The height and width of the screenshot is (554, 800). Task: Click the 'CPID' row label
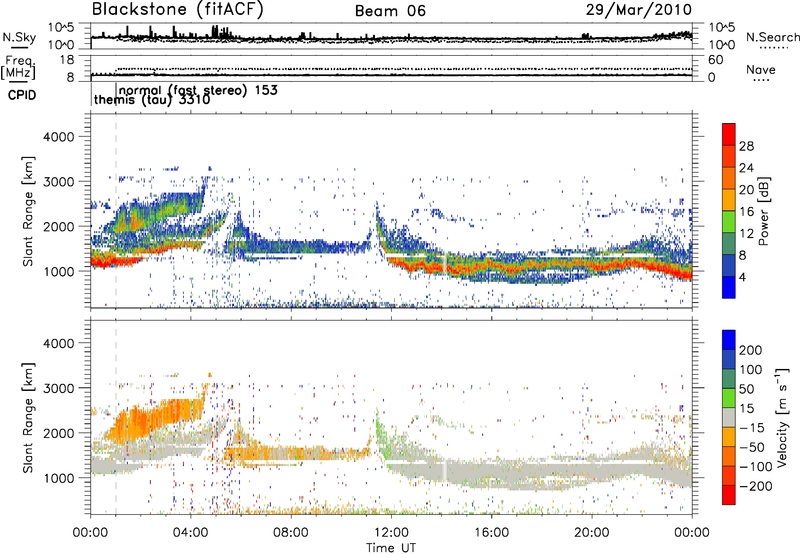22,95
